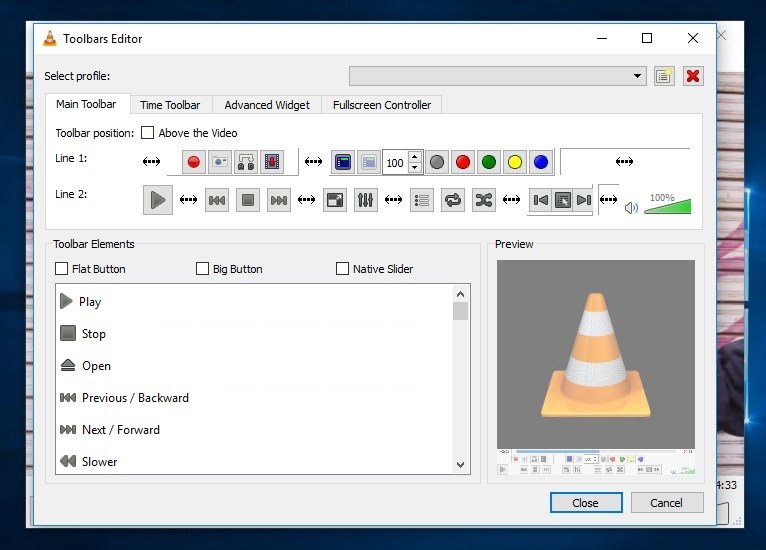766x550 pixels.
Task: Click spacer arrow before volume control
Action: pos(608,199)
